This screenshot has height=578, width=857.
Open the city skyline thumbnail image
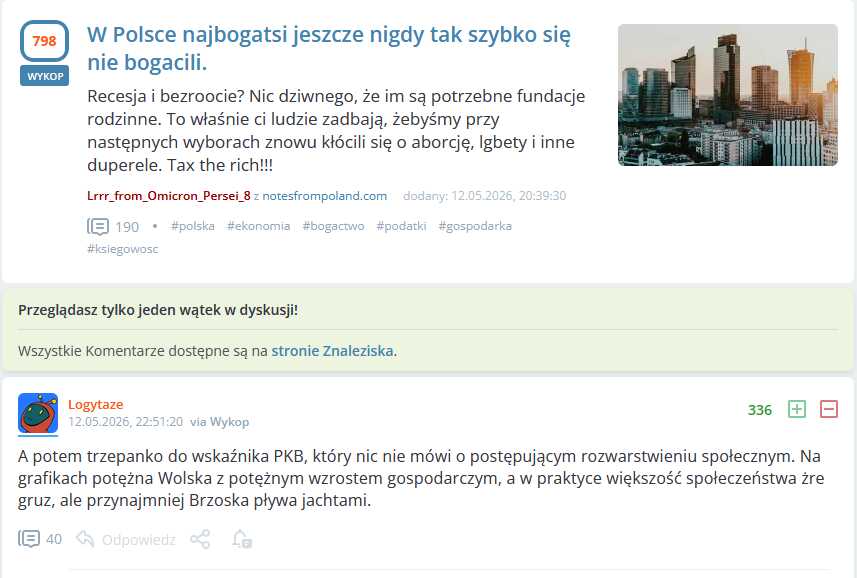(x=727, y=95)
